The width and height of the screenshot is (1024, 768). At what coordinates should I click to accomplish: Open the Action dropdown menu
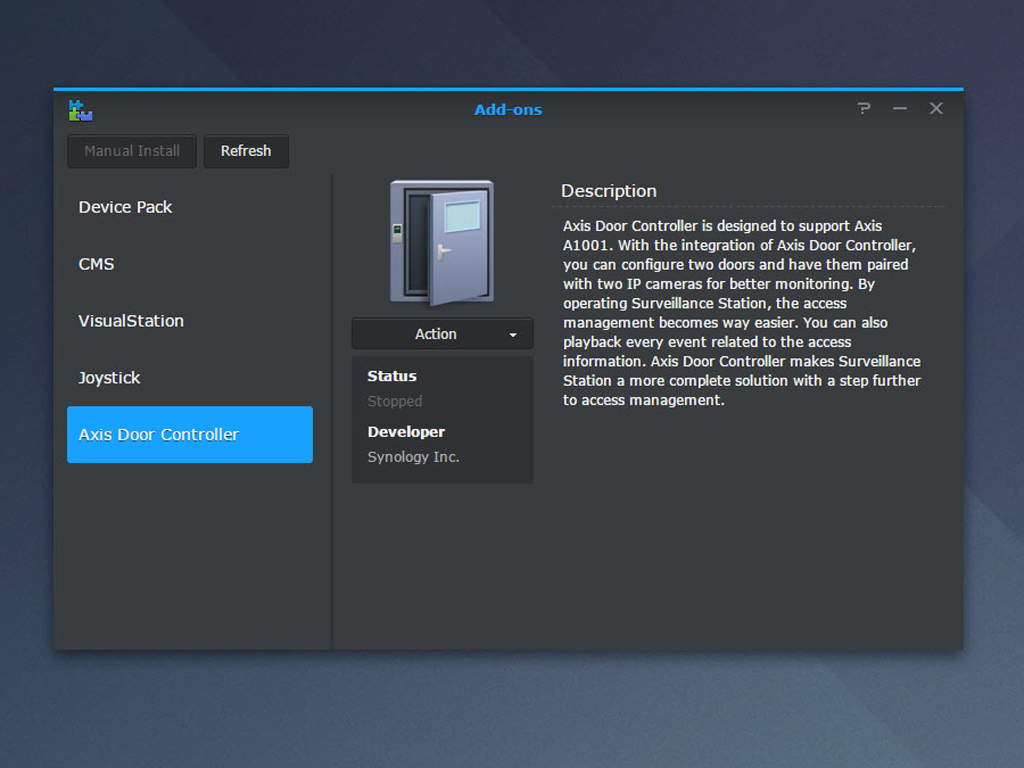(x=443, y=334)
